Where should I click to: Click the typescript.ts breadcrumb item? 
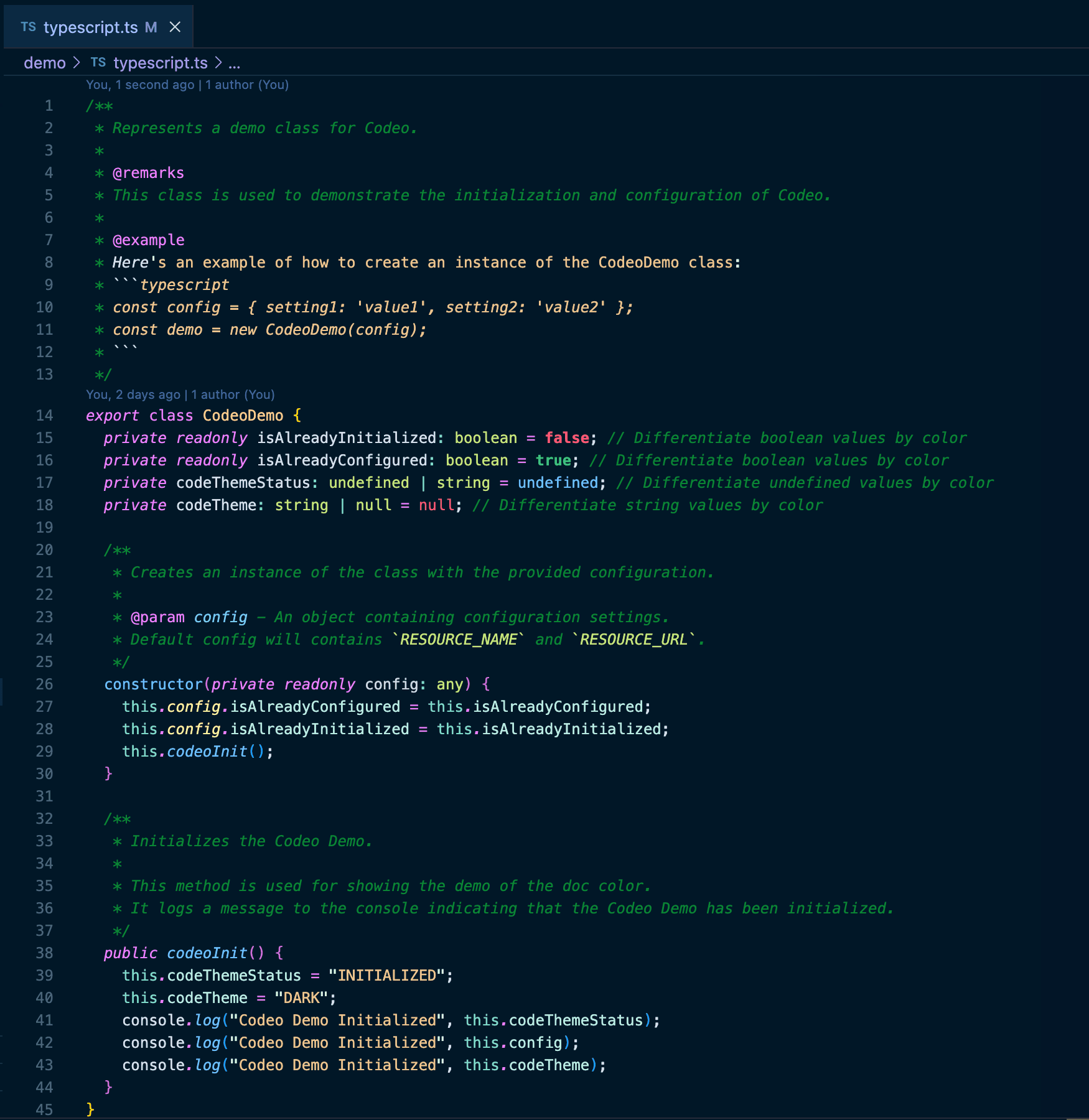[x=161, y=63]
